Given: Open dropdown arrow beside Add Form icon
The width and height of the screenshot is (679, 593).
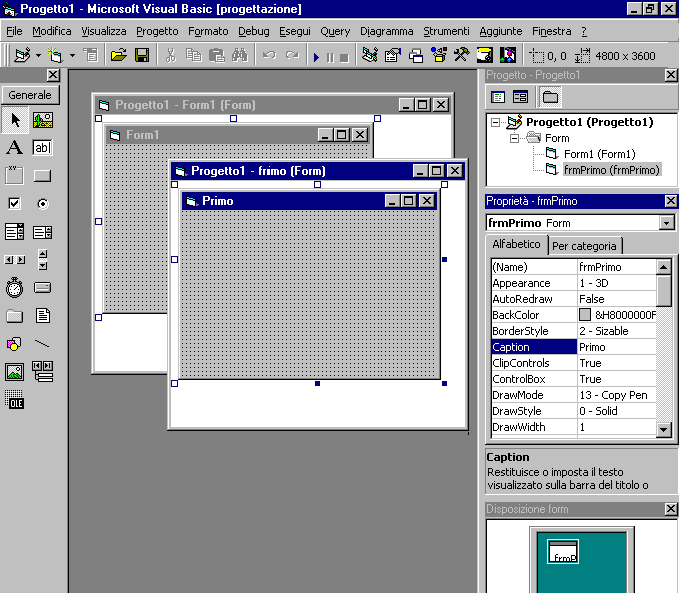Looking at the screenshot, I should tap(72, 55).
